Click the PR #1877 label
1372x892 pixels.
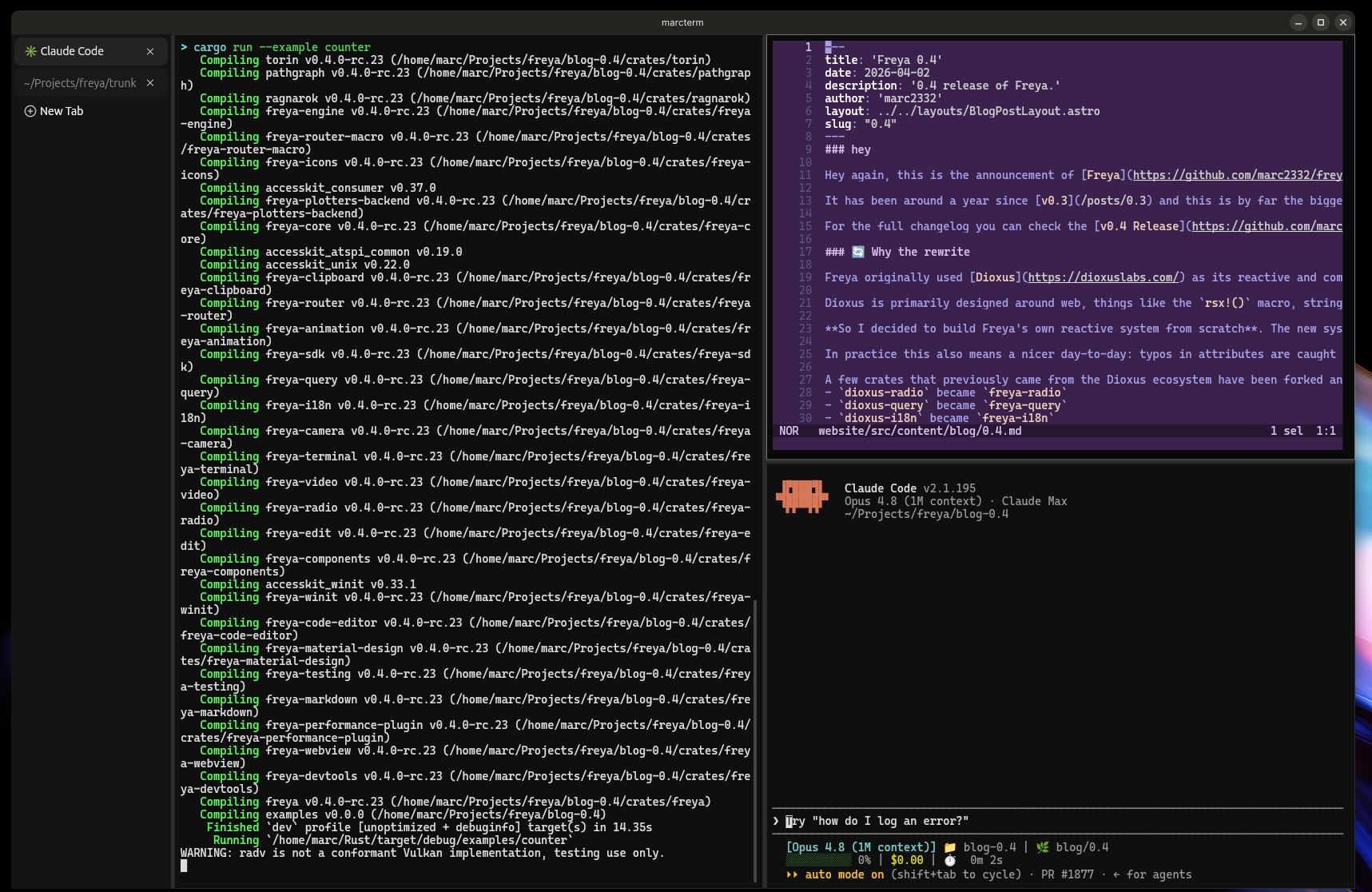(x=1068, y=874)
